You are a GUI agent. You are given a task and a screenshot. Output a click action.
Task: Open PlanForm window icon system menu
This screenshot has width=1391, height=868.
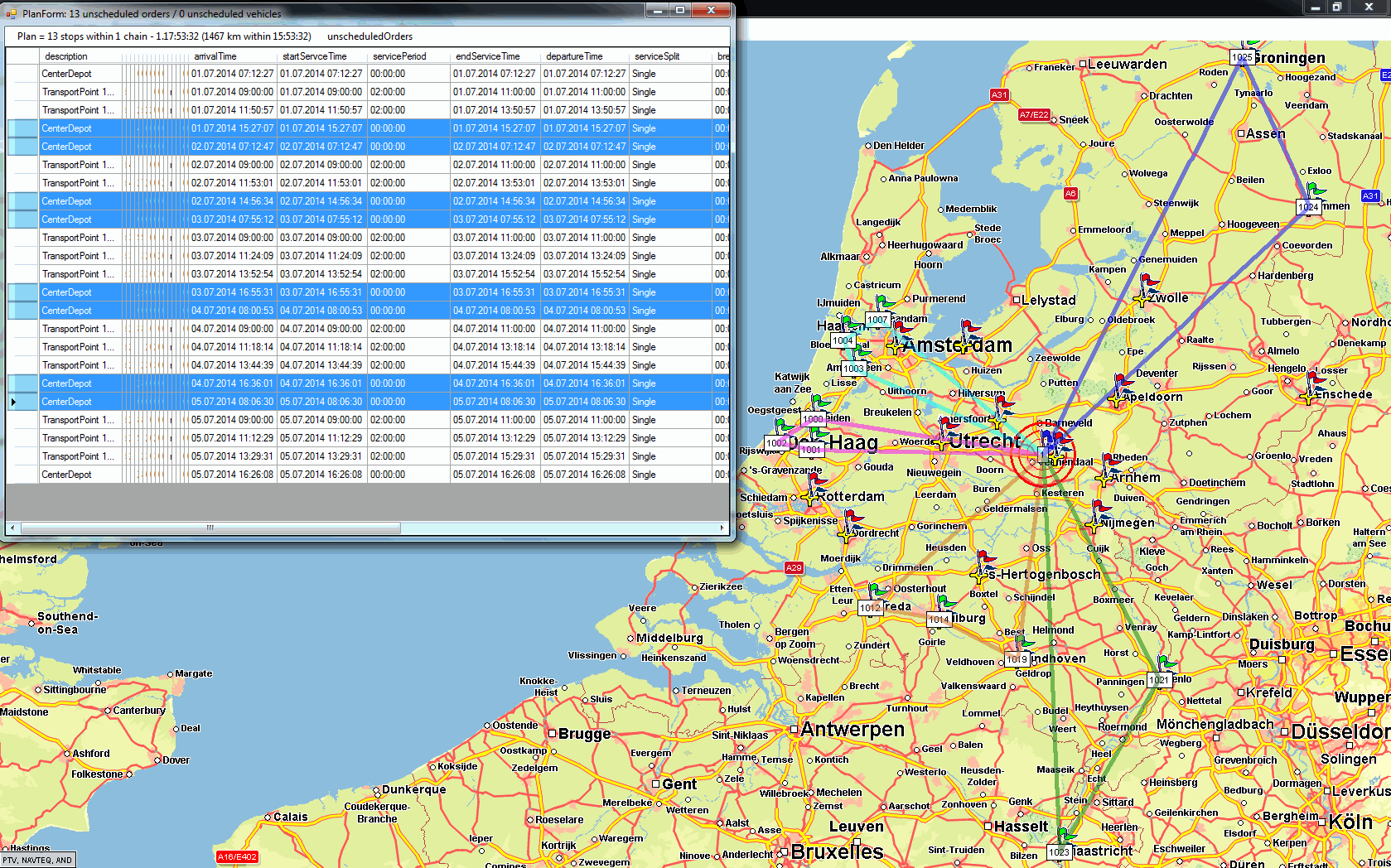point(11,13)
